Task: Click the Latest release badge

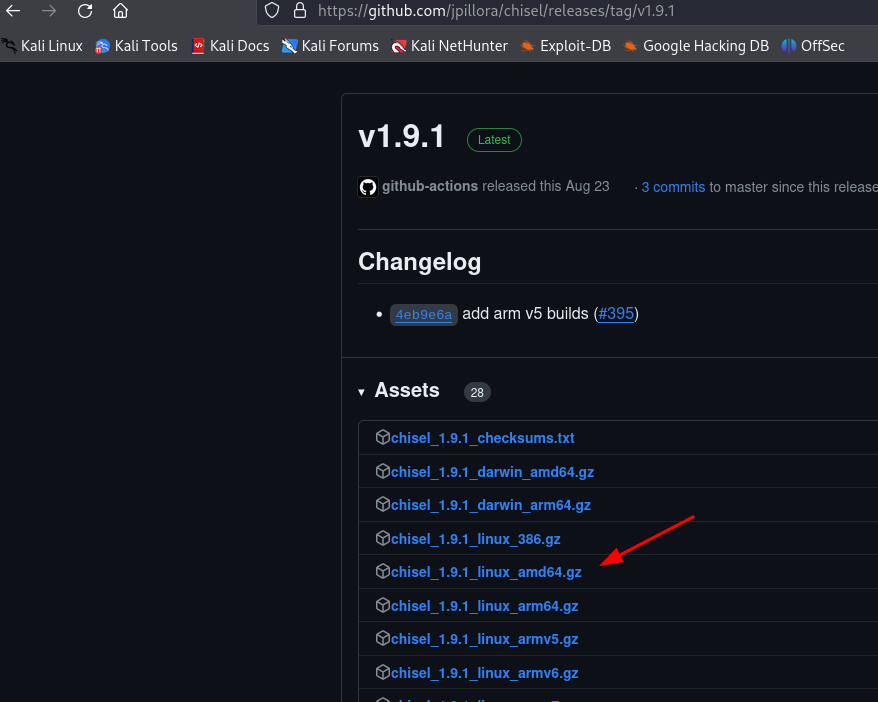Action: point(494,140)
